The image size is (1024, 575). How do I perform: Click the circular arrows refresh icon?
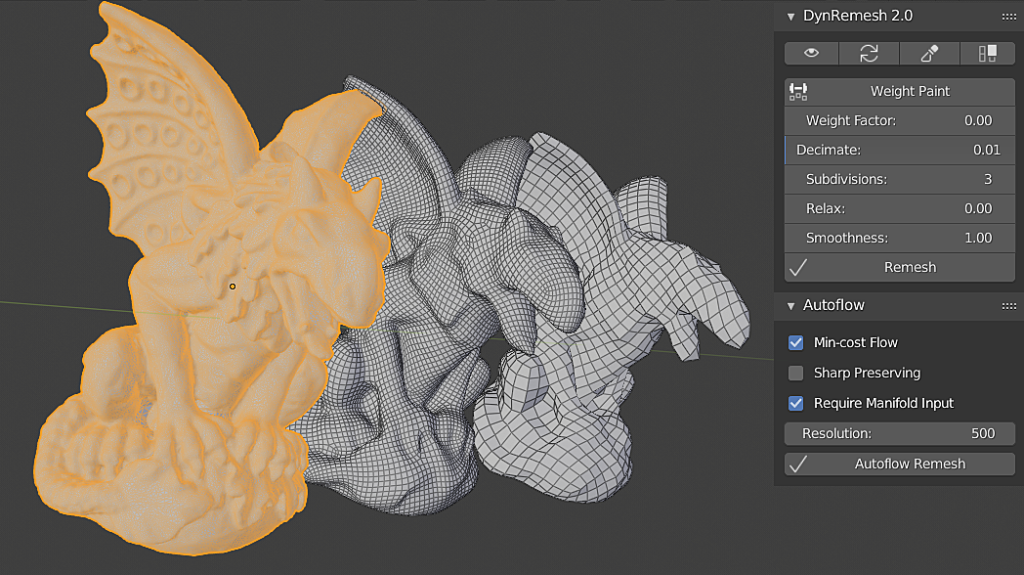[870, 53]
